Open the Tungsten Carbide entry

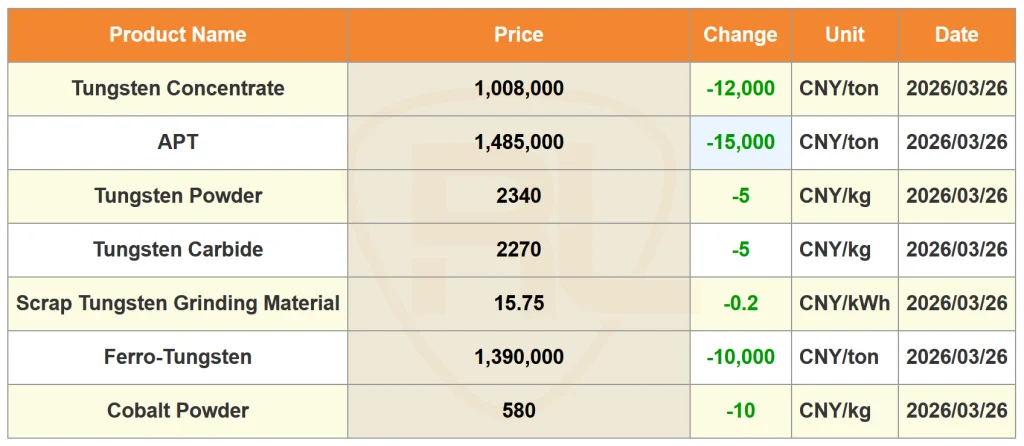pyautogui.click(x=178, y=249)
